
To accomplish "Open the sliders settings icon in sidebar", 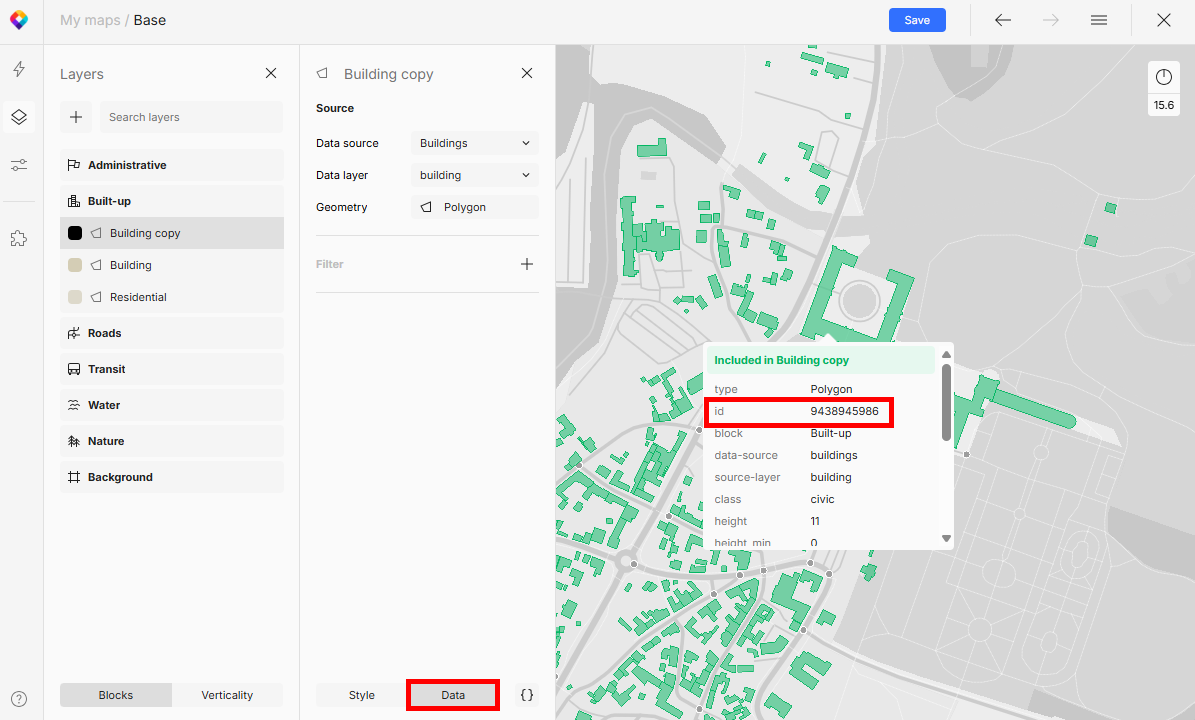I will click(x=19, y=165).
